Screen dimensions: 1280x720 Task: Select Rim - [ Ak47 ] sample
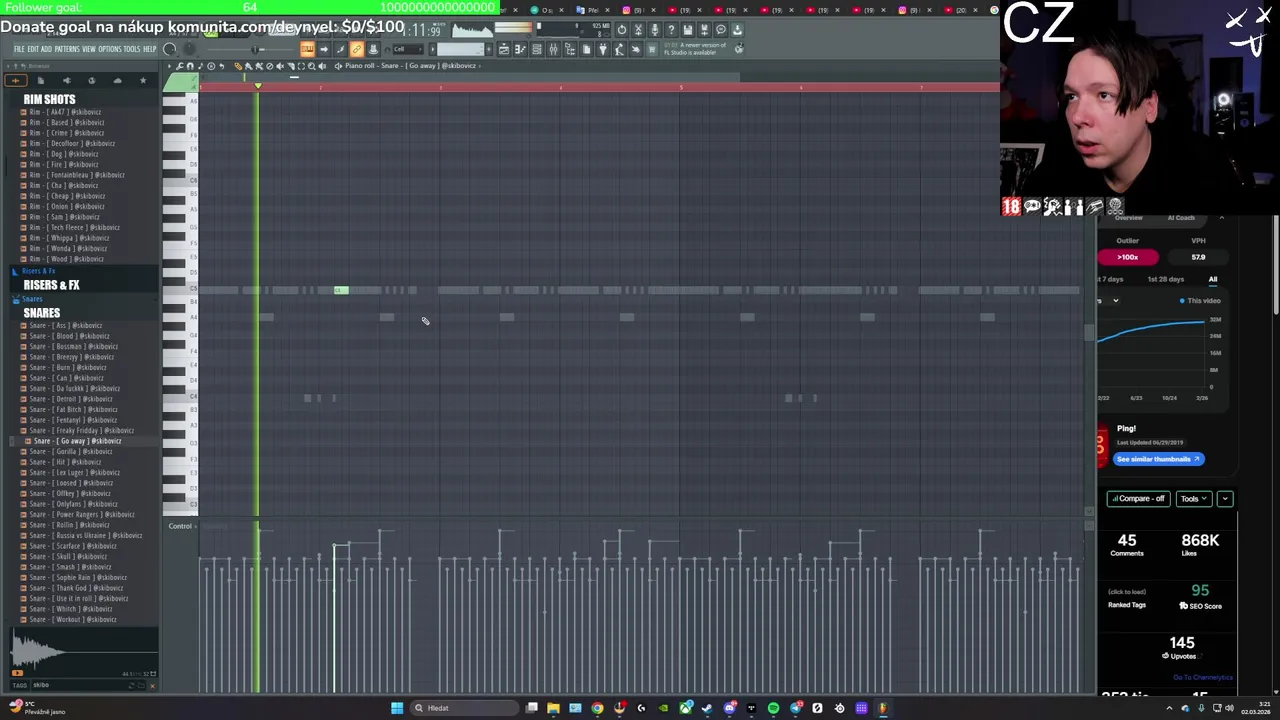(64, 112)
